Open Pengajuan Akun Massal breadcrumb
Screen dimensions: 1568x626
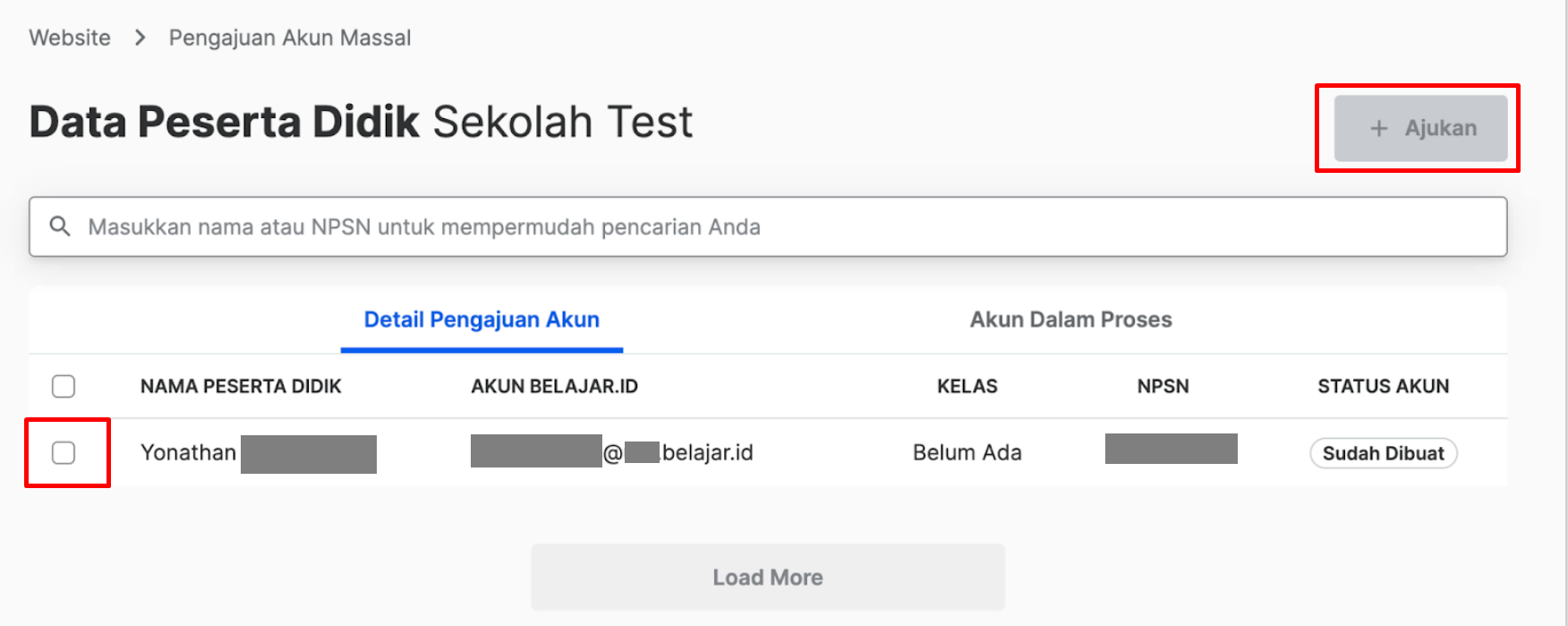click(x=290, y=38)
